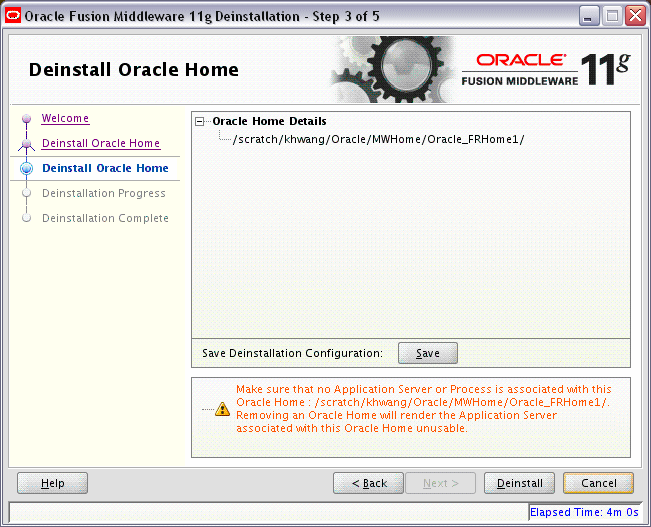Click the current step blue circle indicator
This screenshot has width=651, height=527.
point(27,168)
